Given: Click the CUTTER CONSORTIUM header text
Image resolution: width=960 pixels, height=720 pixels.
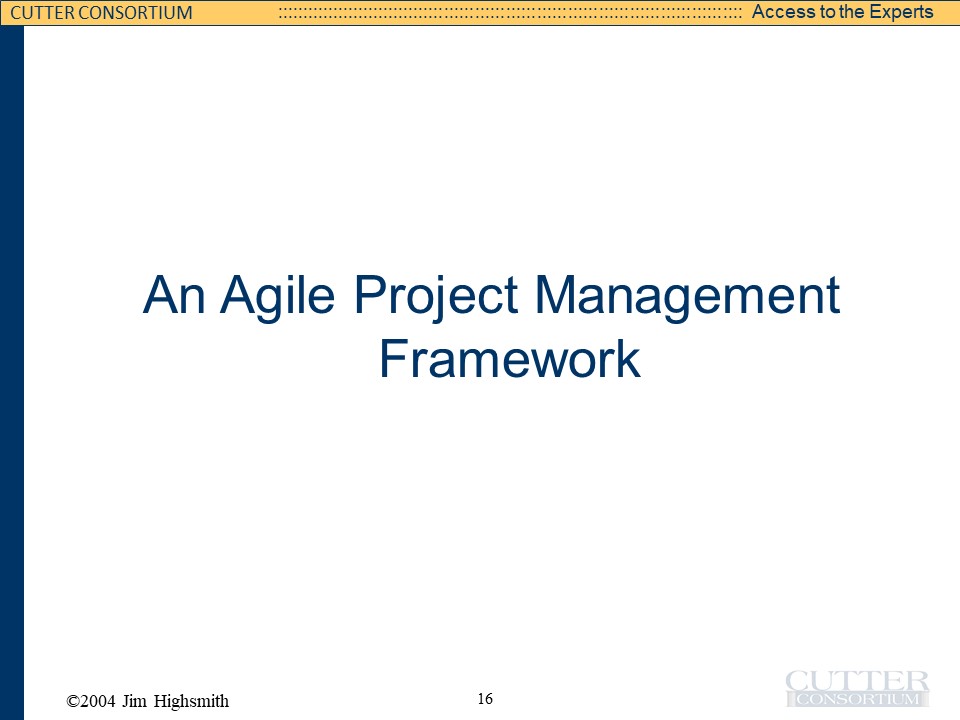Looking at the screenshot, I should pos(102,13).
